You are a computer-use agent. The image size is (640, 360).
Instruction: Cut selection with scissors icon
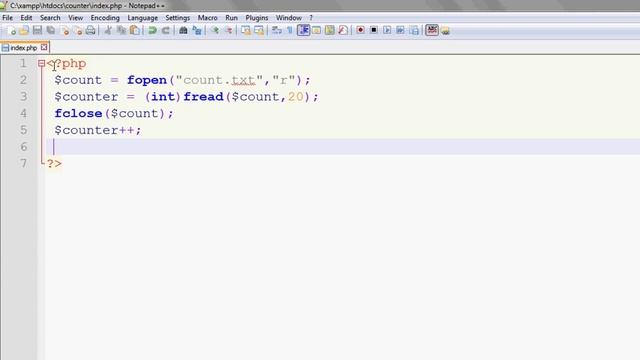[x=108, y=30]
